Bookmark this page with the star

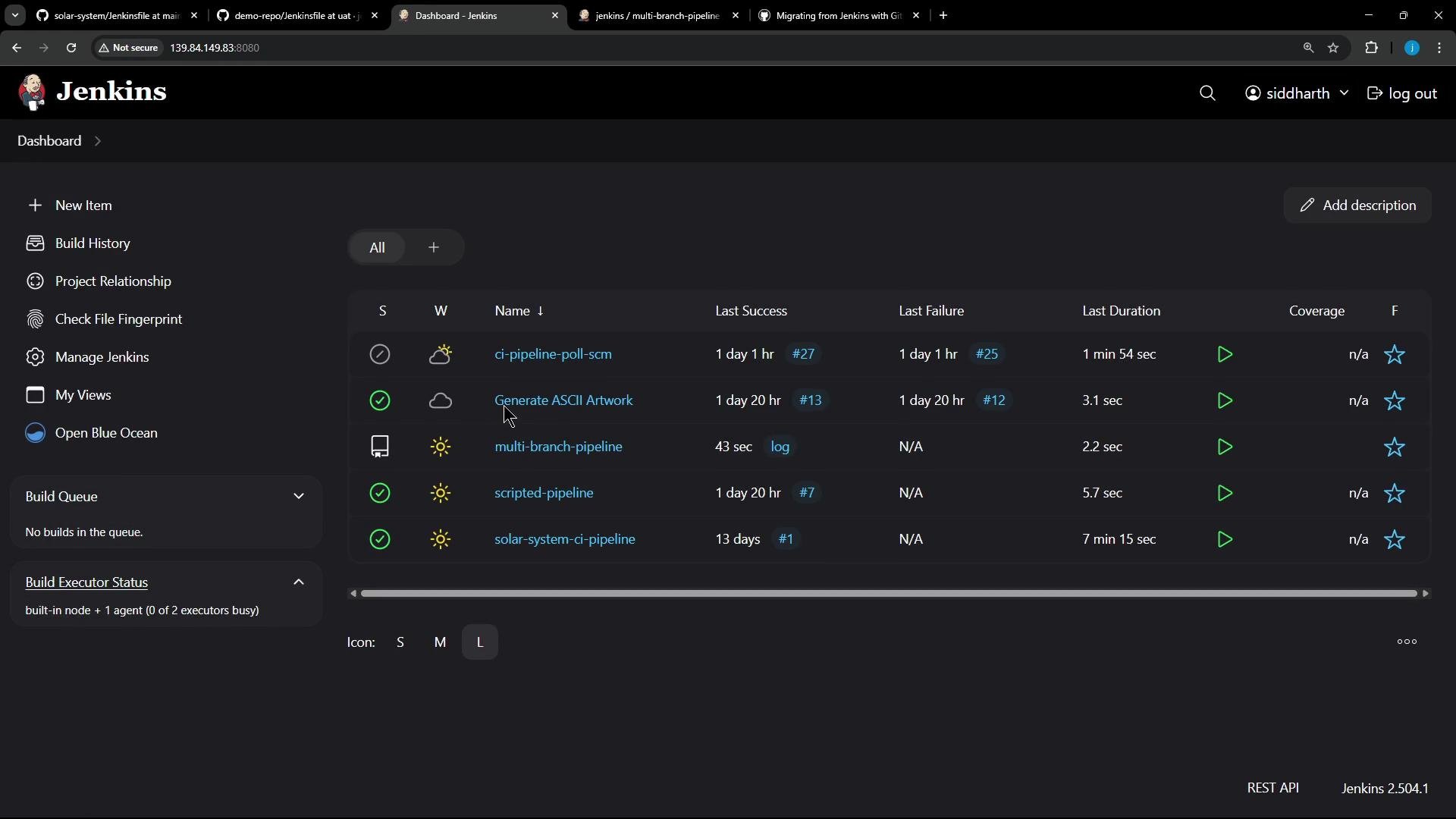click(x=1334, y=48)
